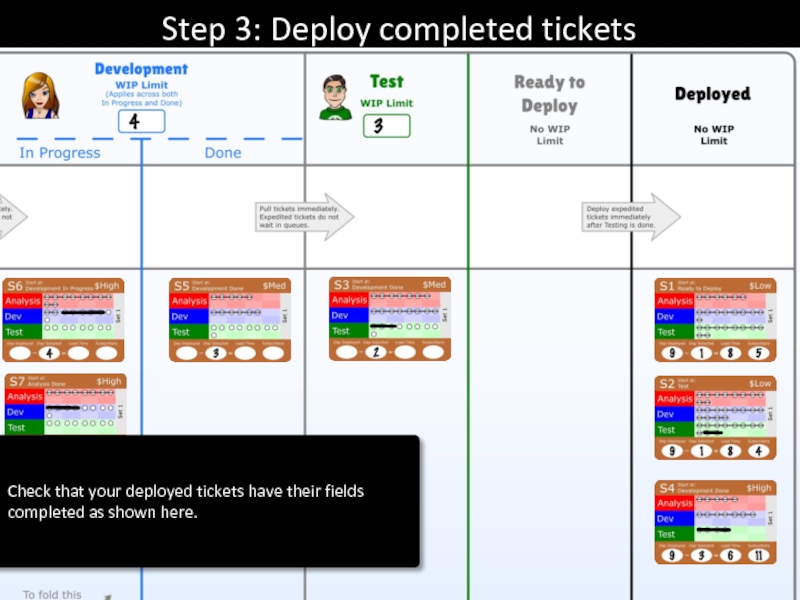This screenshot has height=600, width=800.
Task: Click the Day Selected oval '4' on ticket S6
Action: 49,353
